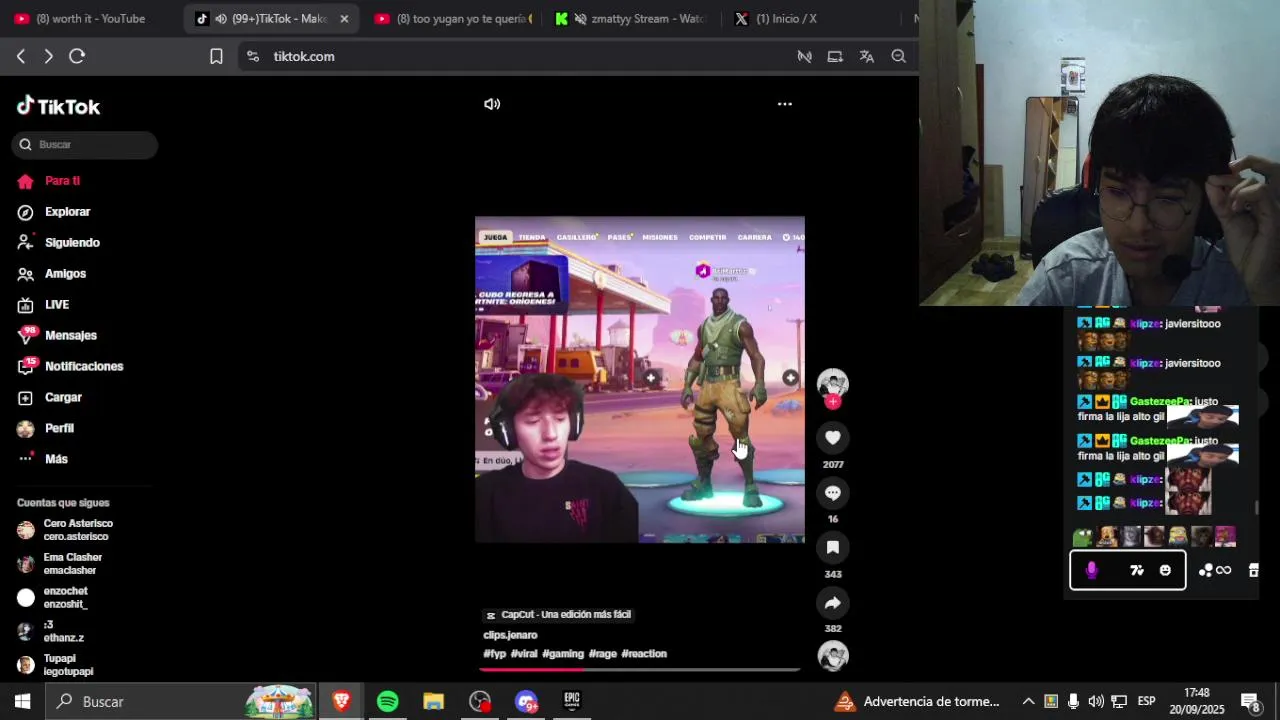Click the muted camera icon in address bar
The width and height of the screenshot is (1280, 720).
(x=804, y=57)
